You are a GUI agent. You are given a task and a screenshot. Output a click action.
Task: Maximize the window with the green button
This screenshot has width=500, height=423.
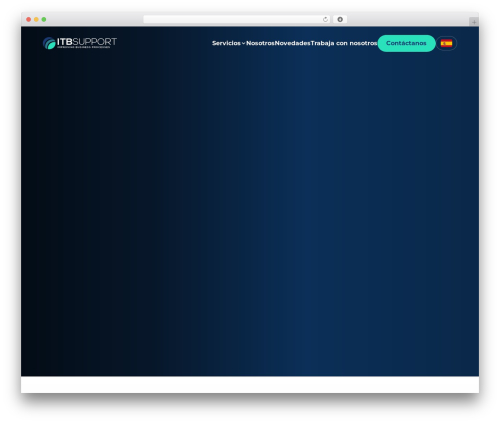[x=44, y=20]
